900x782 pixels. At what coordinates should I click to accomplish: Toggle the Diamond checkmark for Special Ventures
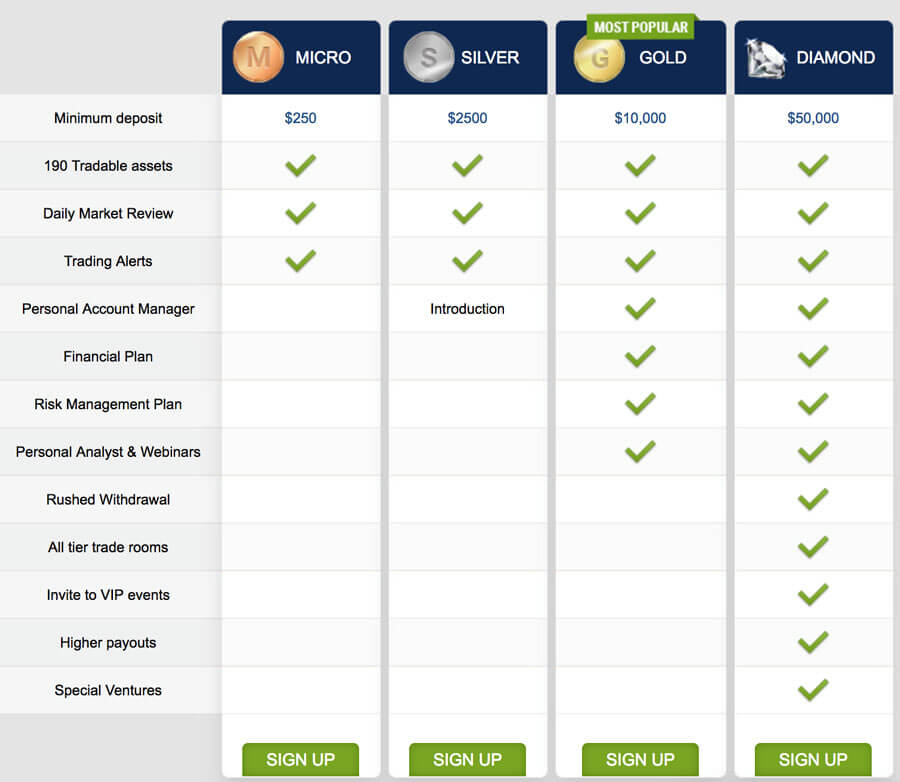pos(813,690)
